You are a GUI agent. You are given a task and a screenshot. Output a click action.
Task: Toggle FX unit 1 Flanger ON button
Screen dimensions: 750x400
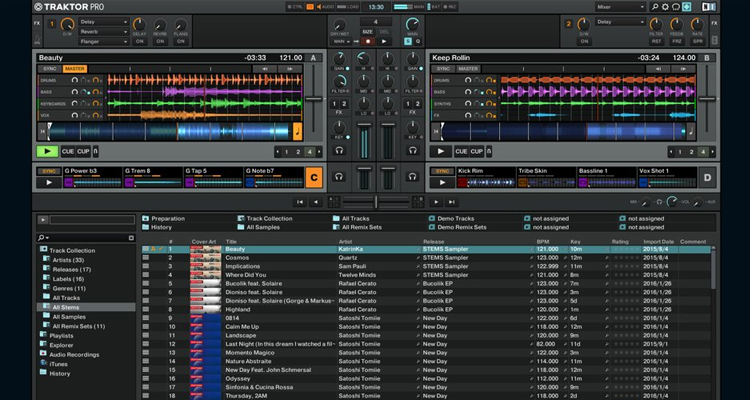tap(180, 42)
